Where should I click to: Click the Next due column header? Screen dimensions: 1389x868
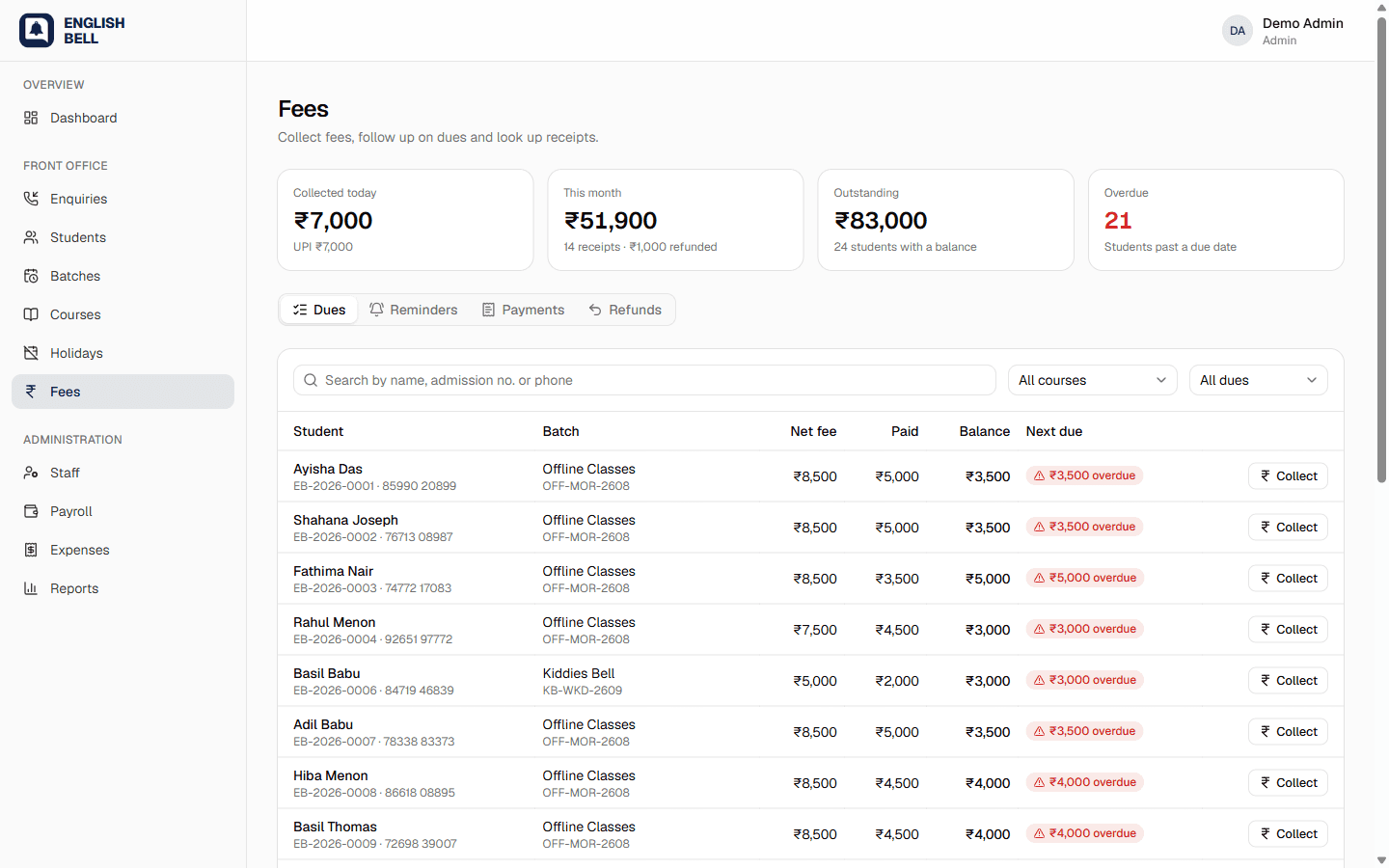coord(1054,431)
